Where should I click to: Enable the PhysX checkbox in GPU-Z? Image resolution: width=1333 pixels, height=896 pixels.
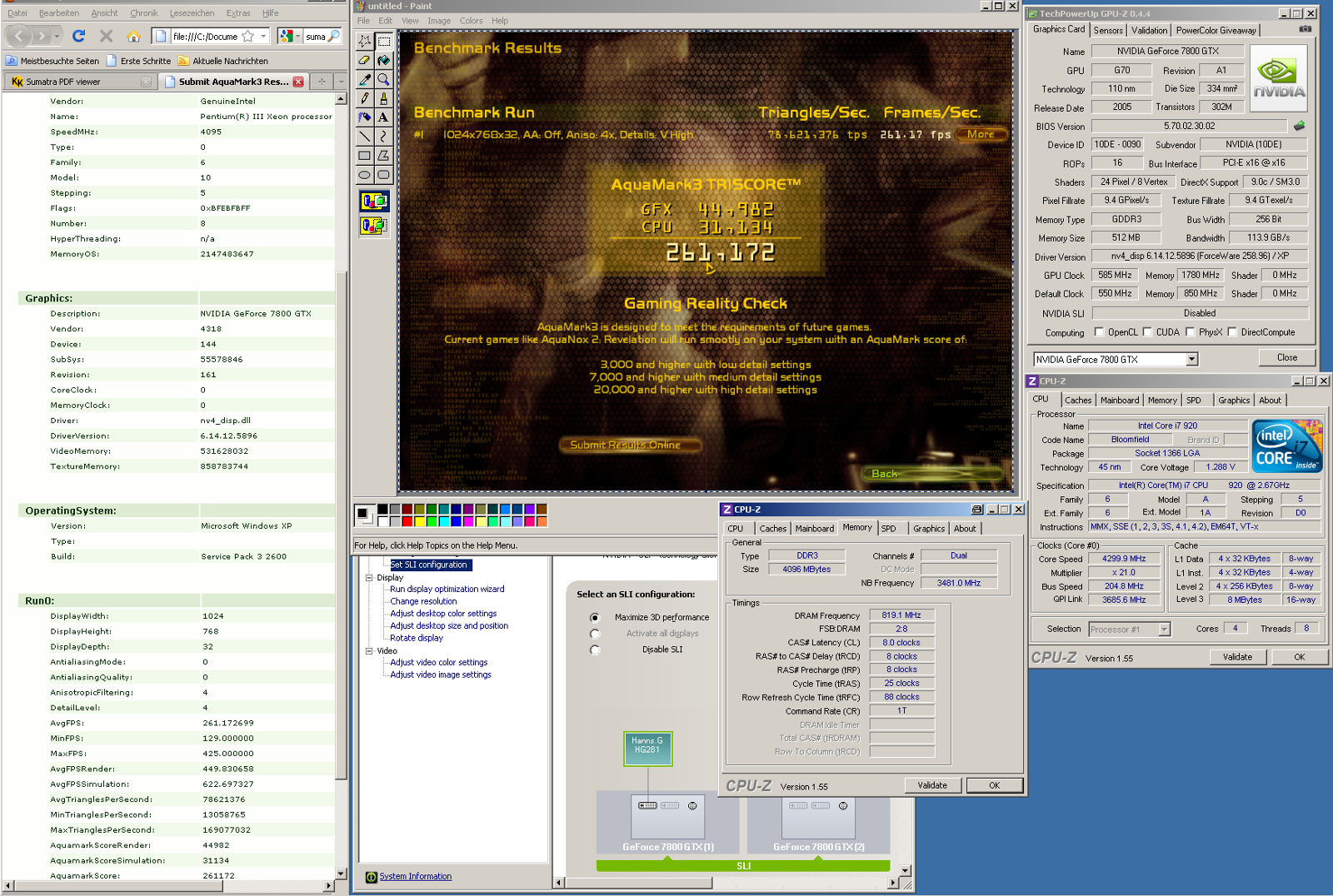[1190, 332]
